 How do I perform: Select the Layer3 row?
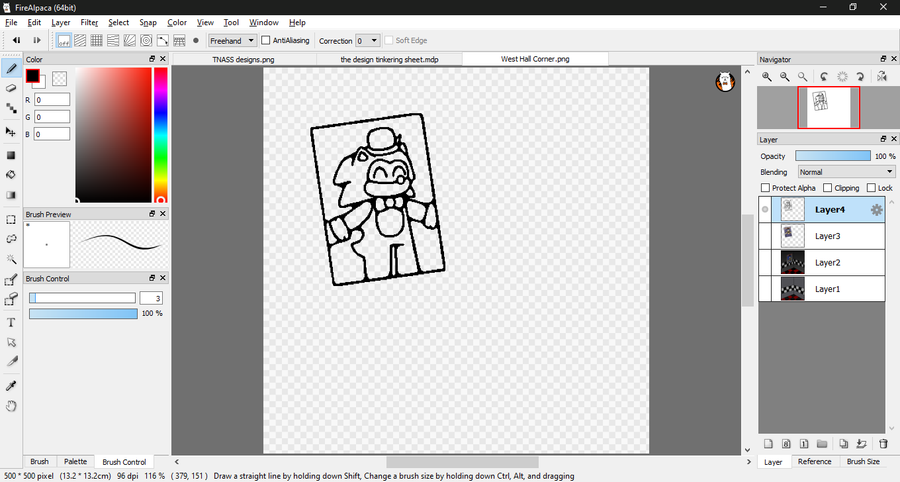(822, 236)
